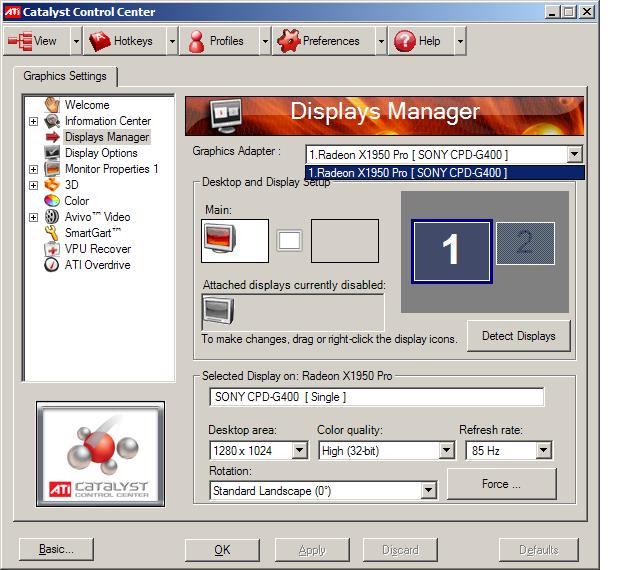Image resolution: width=640 pixels, height=570 pixels.
Task: Open the Desktop area resolution dropdown
Action: click(x=300, y=450)
